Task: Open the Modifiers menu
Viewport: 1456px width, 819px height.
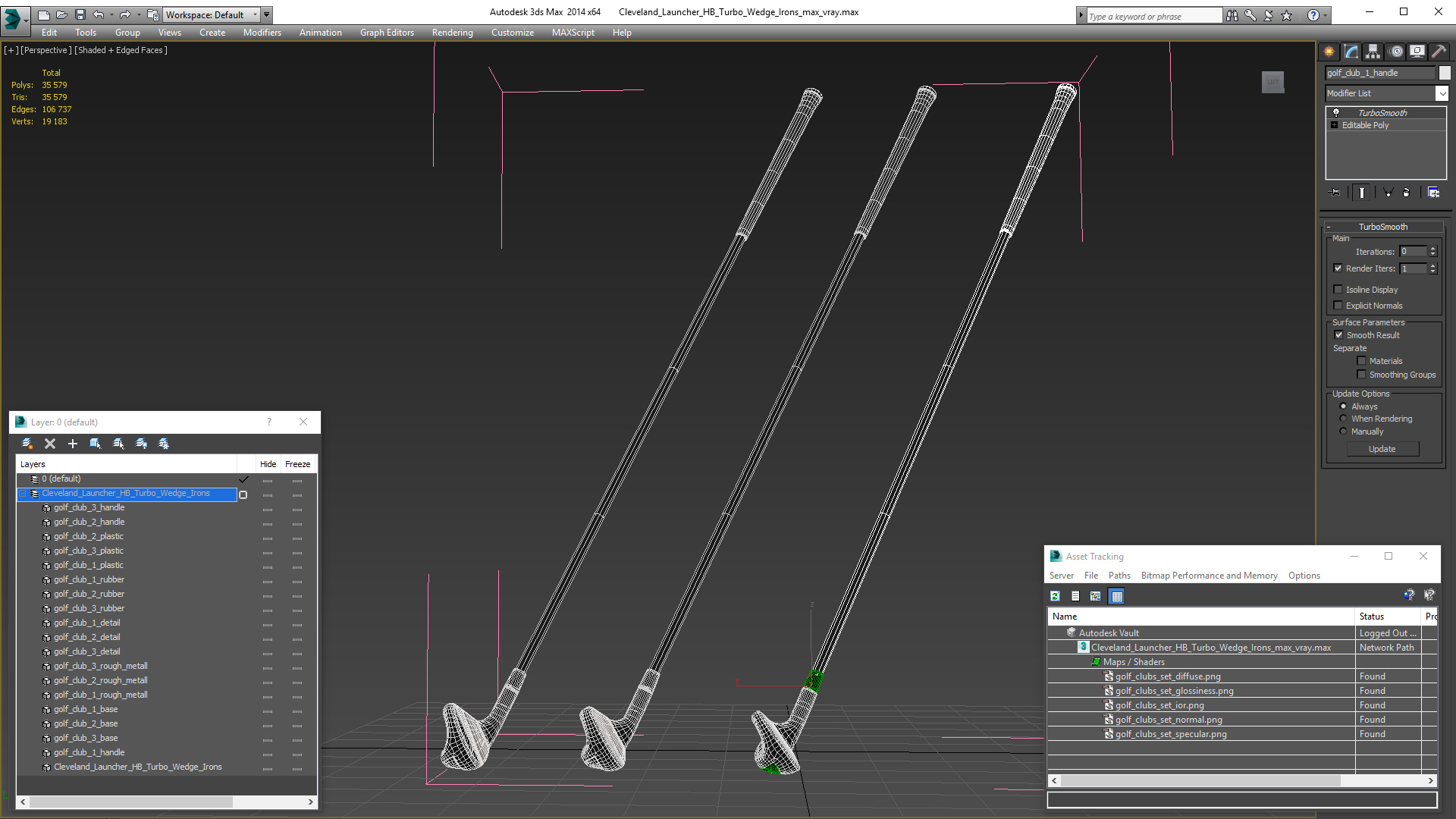Action: click(x=262, y=33)
